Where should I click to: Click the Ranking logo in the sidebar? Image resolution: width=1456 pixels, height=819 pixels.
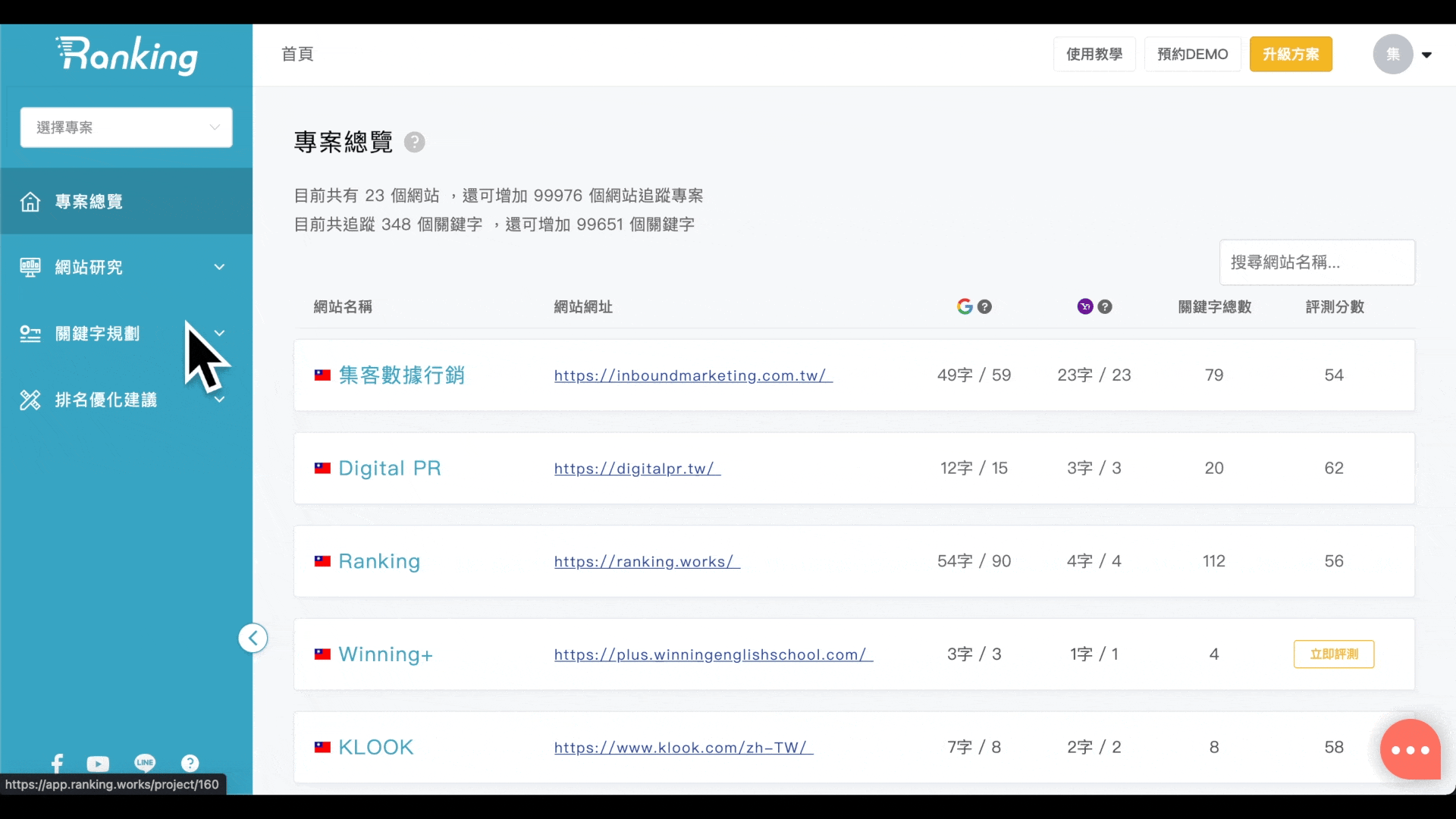pyautogui.click(x=127, y=55)
